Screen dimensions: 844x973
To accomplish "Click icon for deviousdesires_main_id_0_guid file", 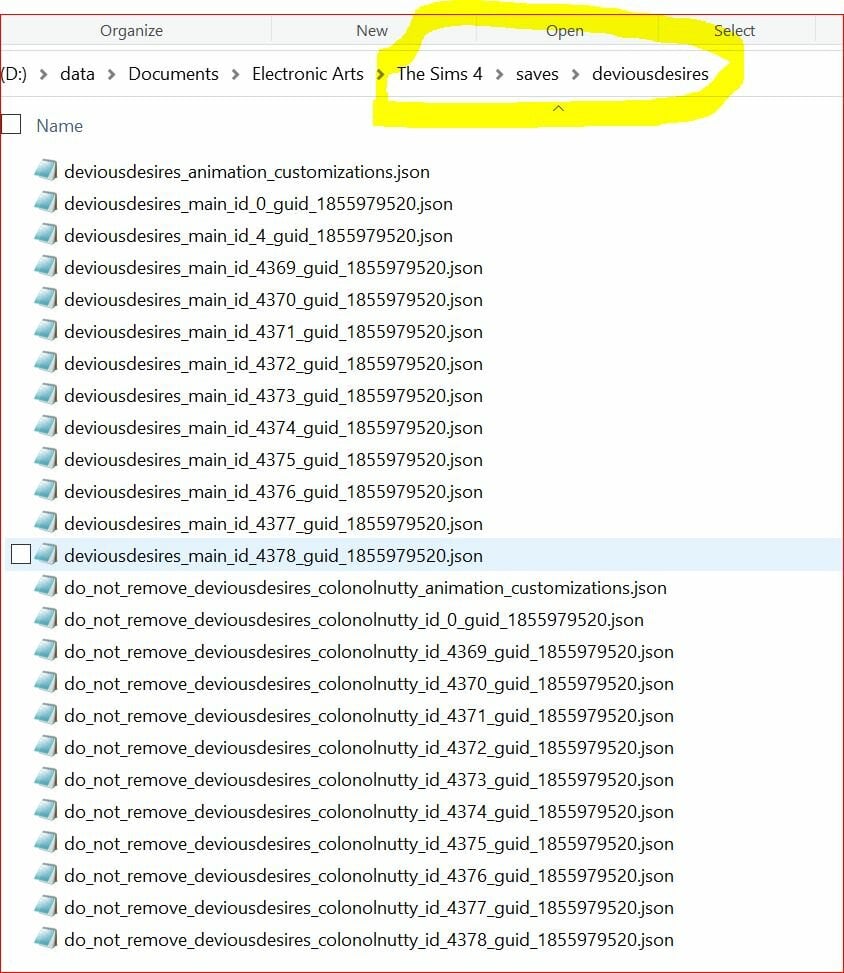I will (x=46, y=202).
